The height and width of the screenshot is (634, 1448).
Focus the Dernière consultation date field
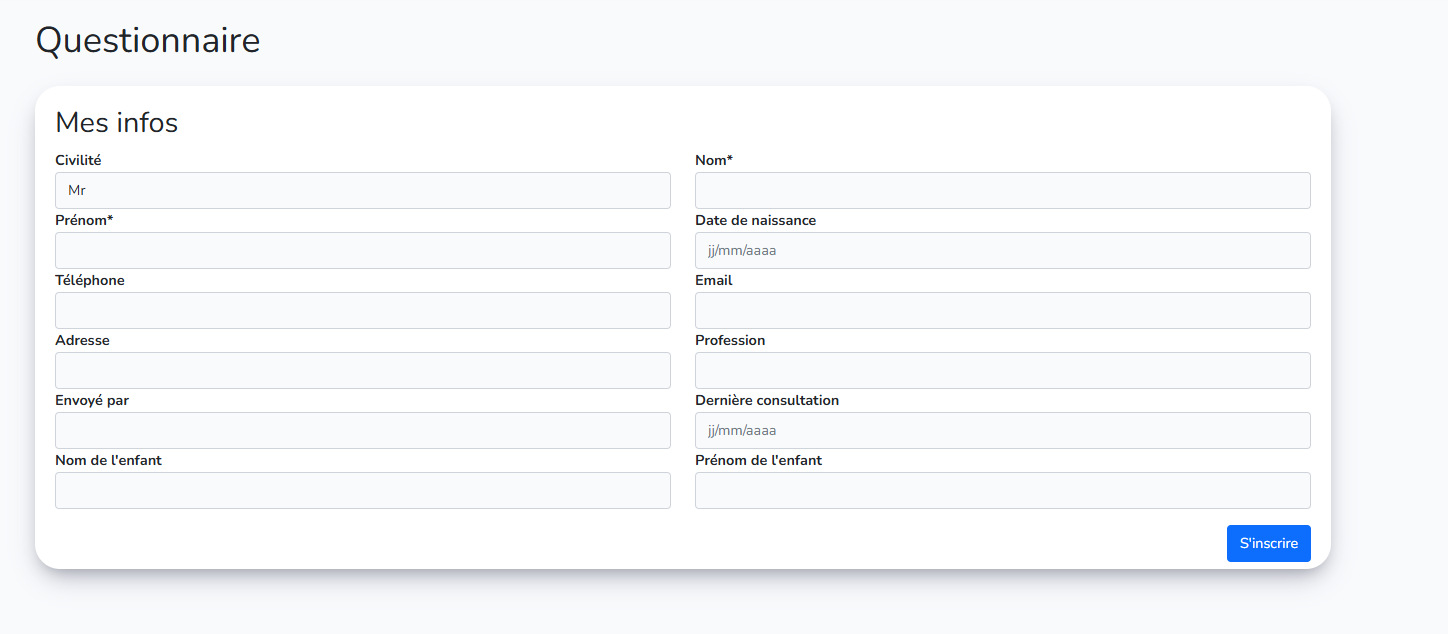click(x=1002, y=430)
